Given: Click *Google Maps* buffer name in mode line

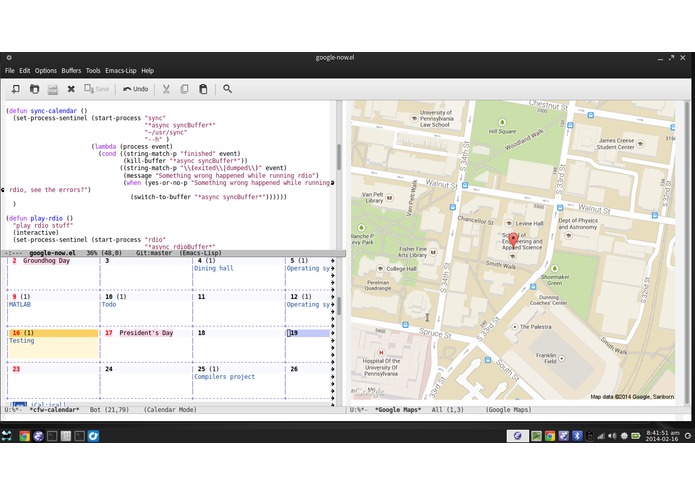Looking at the screenshot, I should 398,410.
